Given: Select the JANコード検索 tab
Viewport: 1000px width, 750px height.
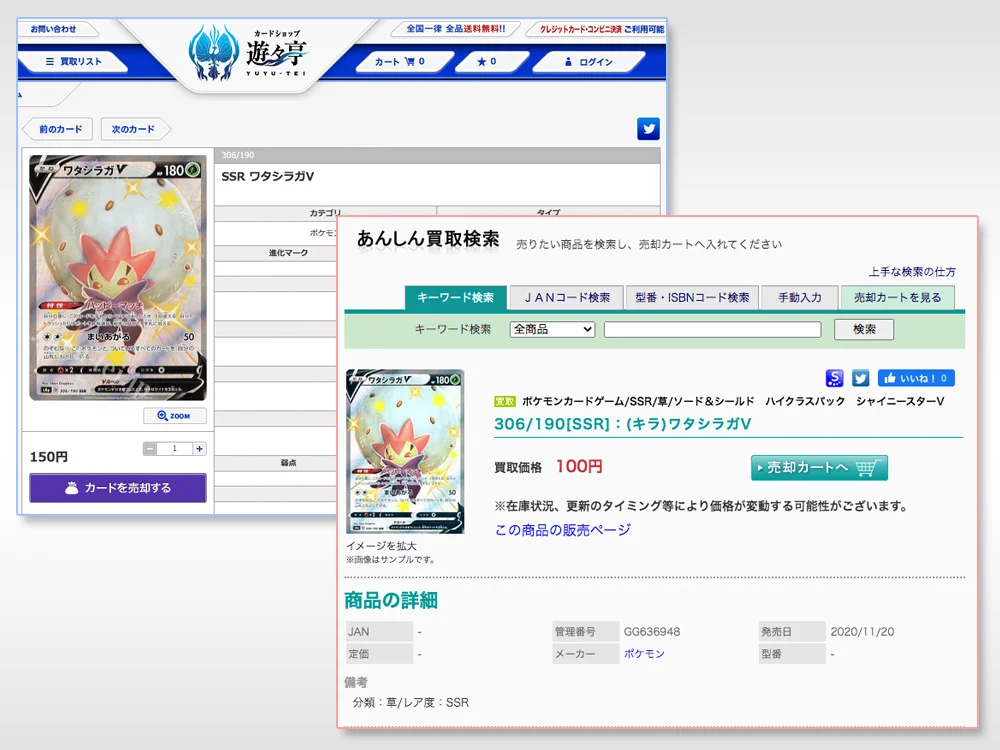Looking at the screenshot, I should tap(567, 298).
